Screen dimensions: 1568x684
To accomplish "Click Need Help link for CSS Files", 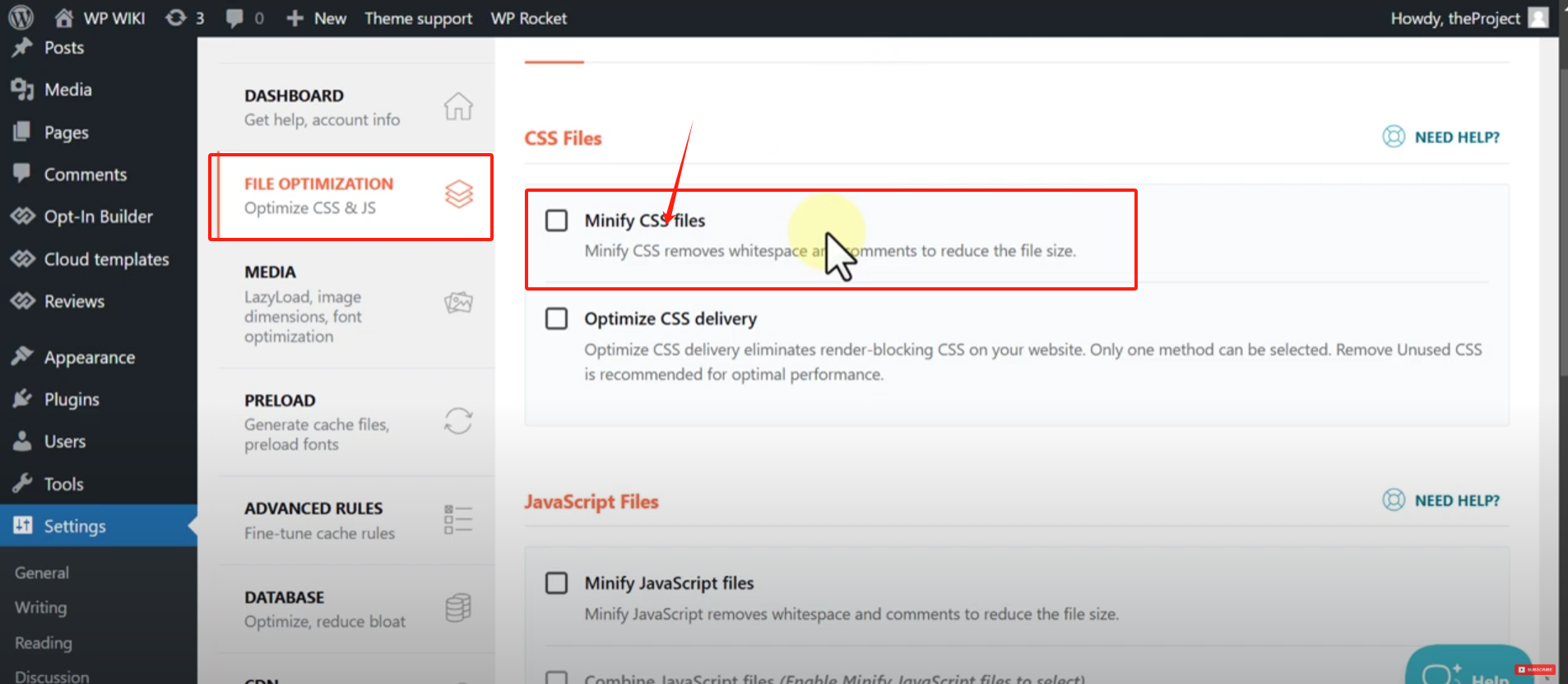I will point(1441,137).
